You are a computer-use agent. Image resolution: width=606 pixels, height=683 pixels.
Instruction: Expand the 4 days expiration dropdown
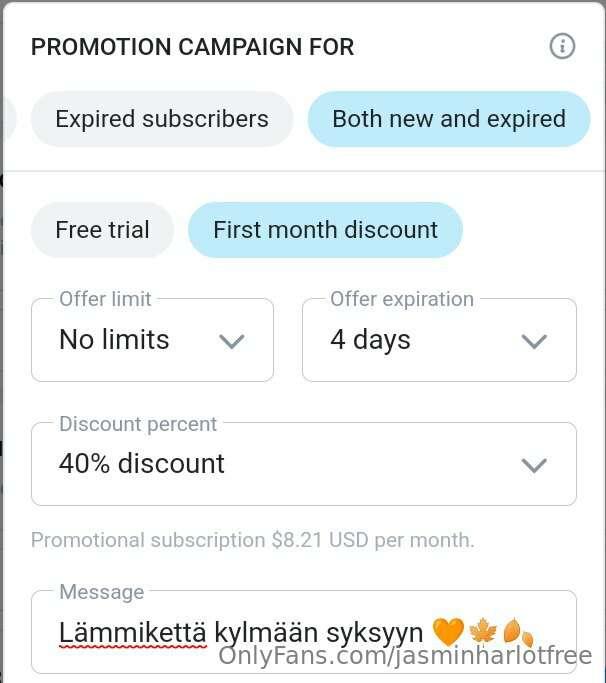coord(439,340)
